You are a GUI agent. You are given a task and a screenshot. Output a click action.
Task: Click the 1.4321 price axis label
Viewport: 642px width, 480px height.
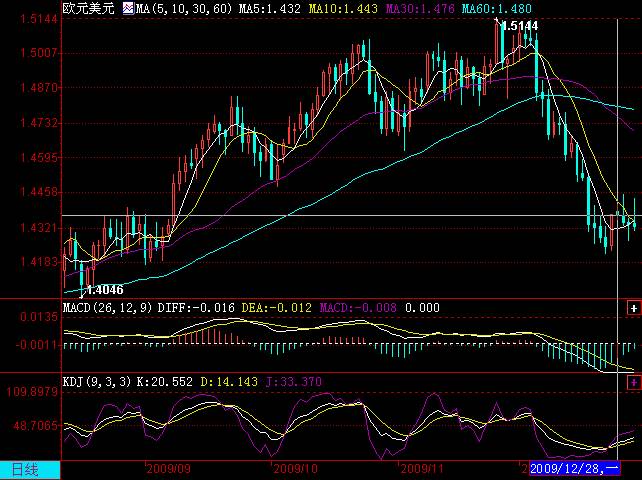pyautogui.click(x=39, y=227)
